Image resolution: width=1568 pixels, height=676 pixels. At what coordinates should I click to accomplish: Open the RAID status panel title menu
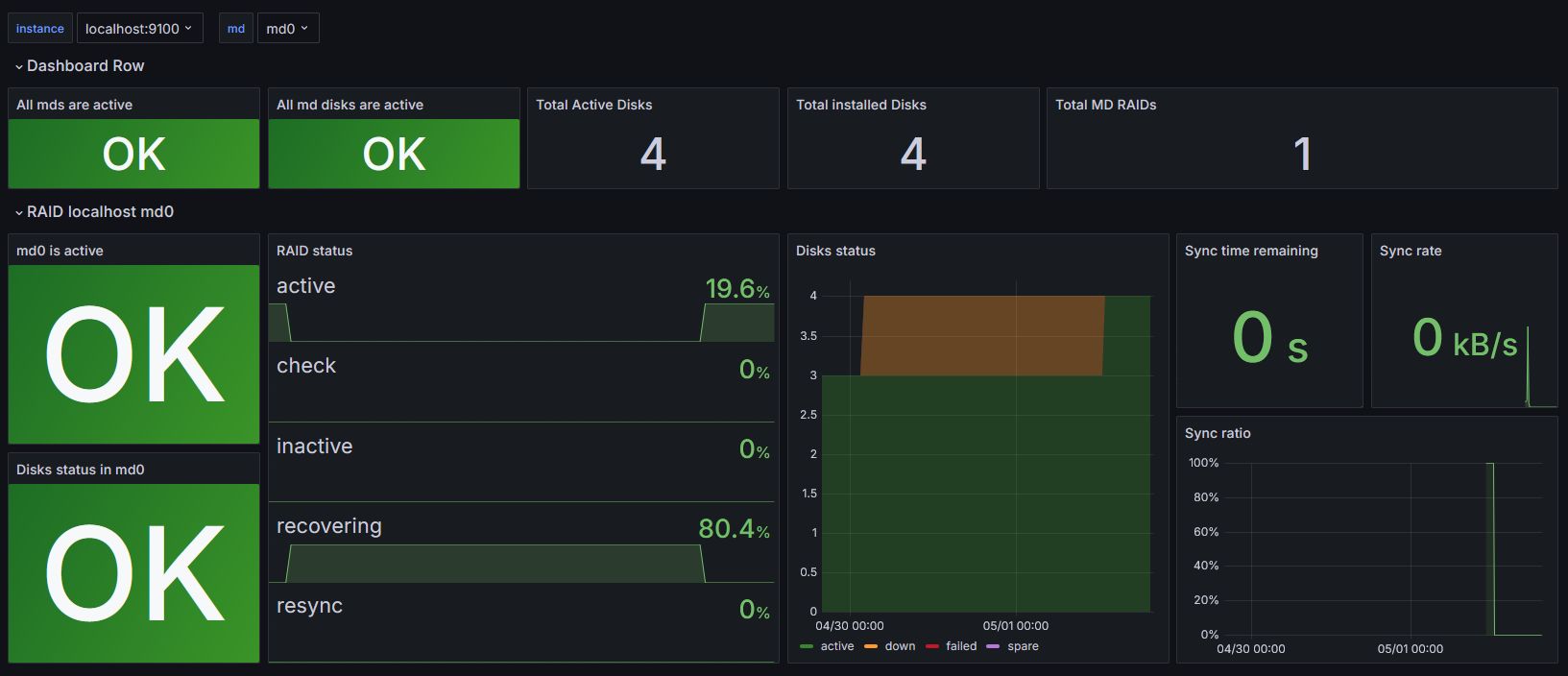point(314,251)
